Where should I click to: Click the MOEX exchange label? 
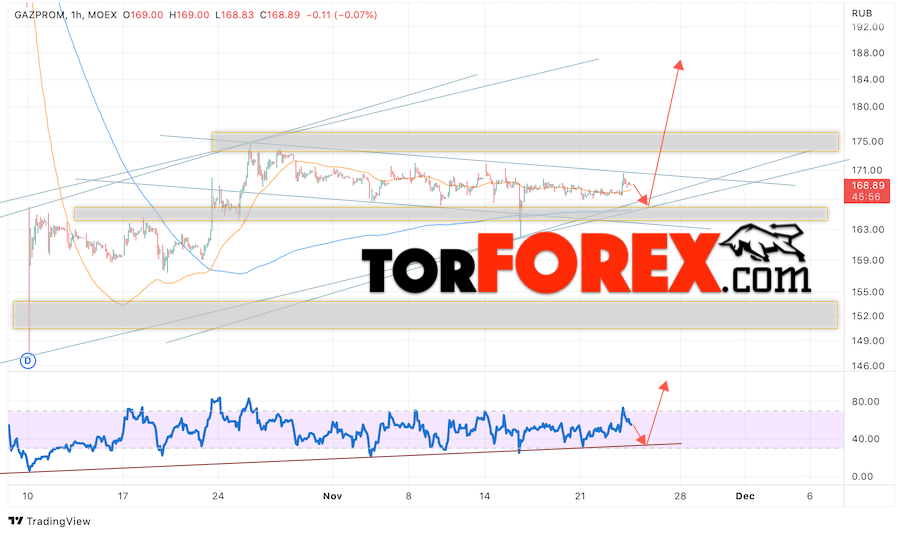coord(102,15)
